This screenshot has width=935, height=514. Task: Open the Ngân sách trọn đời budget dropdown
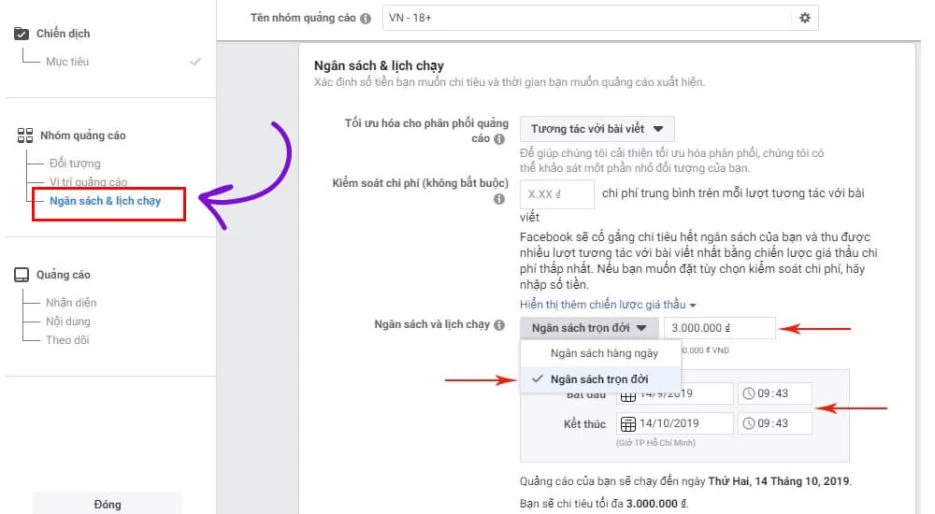(589, 328)
